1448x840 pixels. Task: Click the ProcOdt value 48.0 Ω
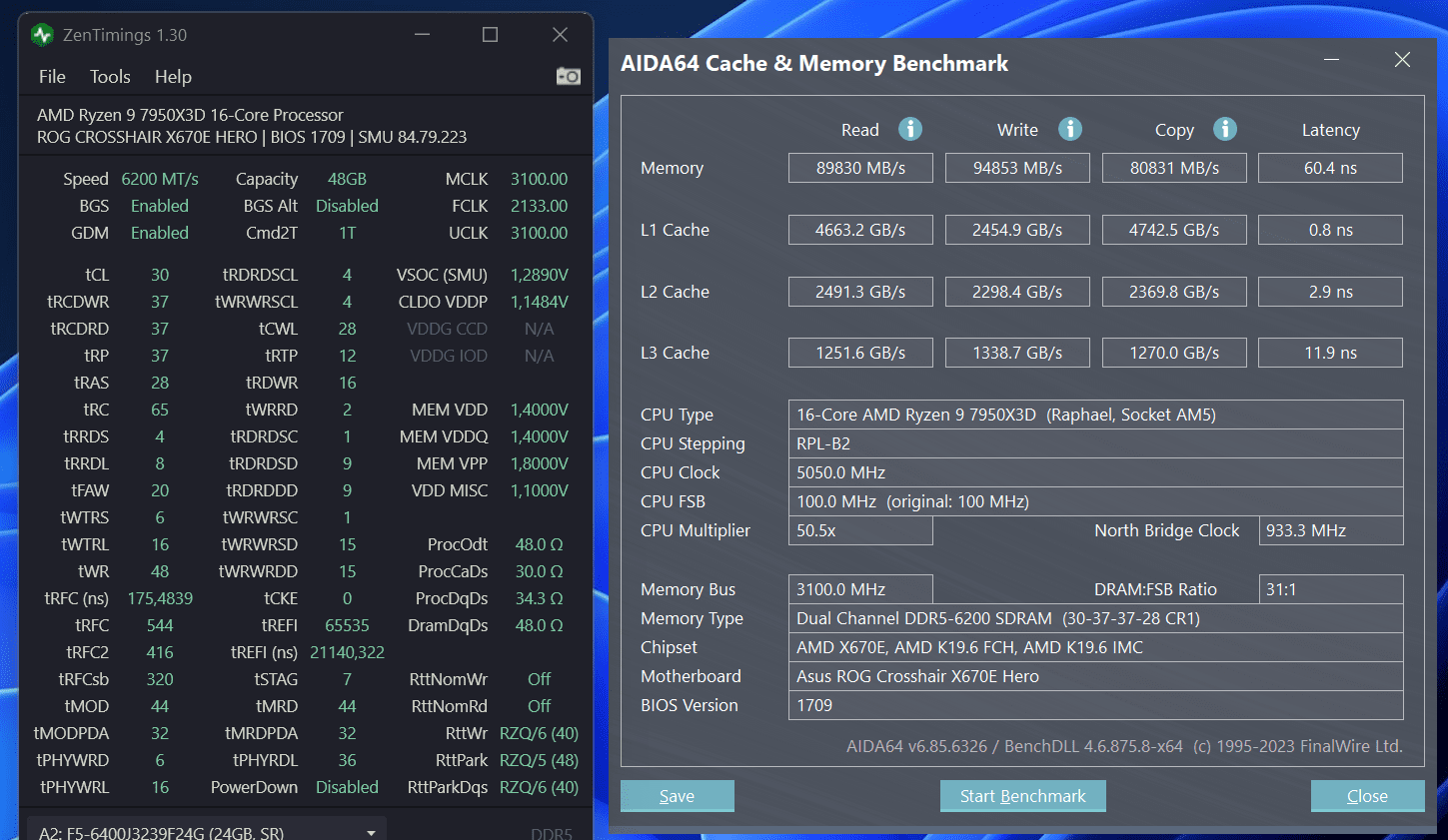[539, 544]
